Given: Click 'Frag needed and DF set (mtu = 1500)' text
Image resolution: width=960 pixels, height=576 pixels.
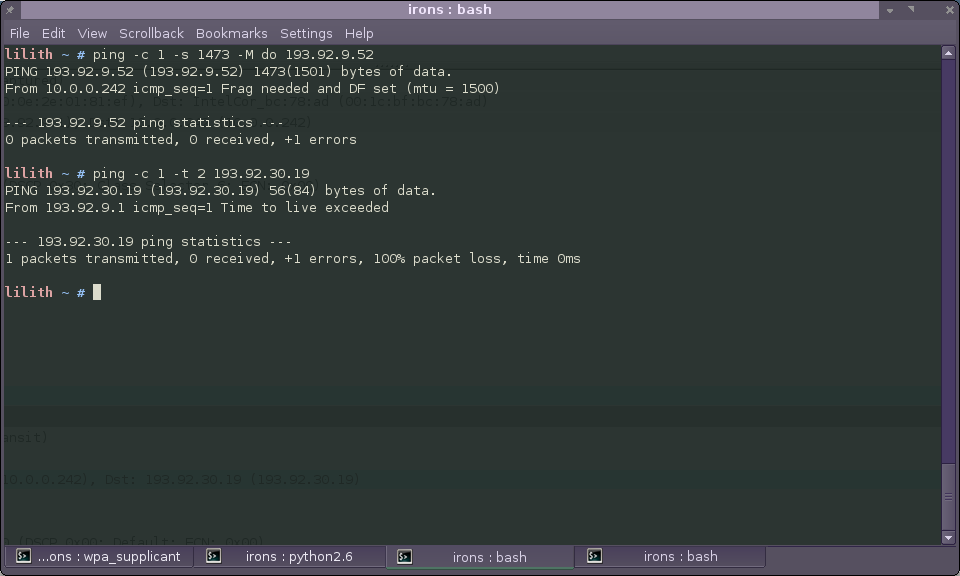Looking at the screenshot, I should [360, 89].
